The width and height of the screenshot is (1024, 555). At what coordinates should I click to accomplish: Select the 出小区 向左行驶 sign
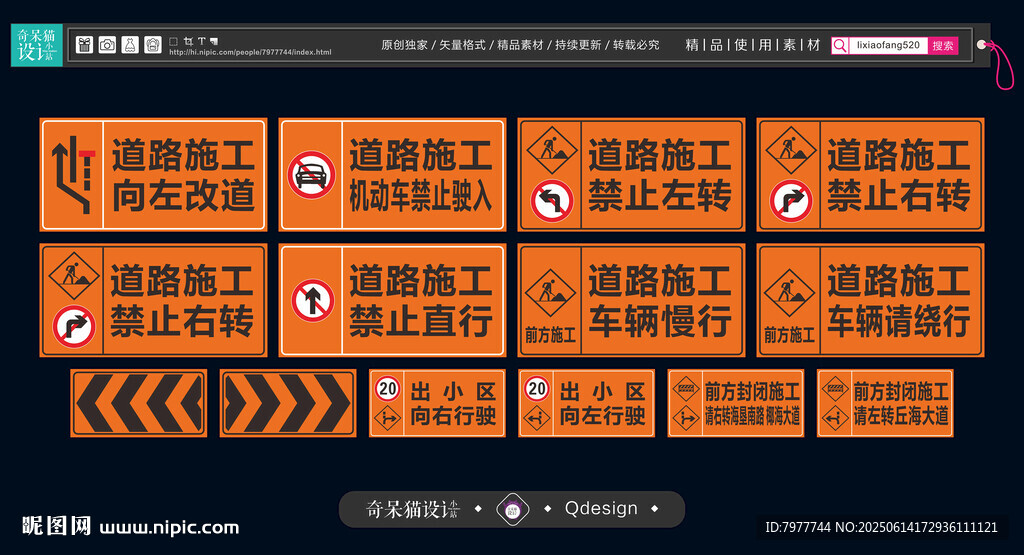point(586,403)
